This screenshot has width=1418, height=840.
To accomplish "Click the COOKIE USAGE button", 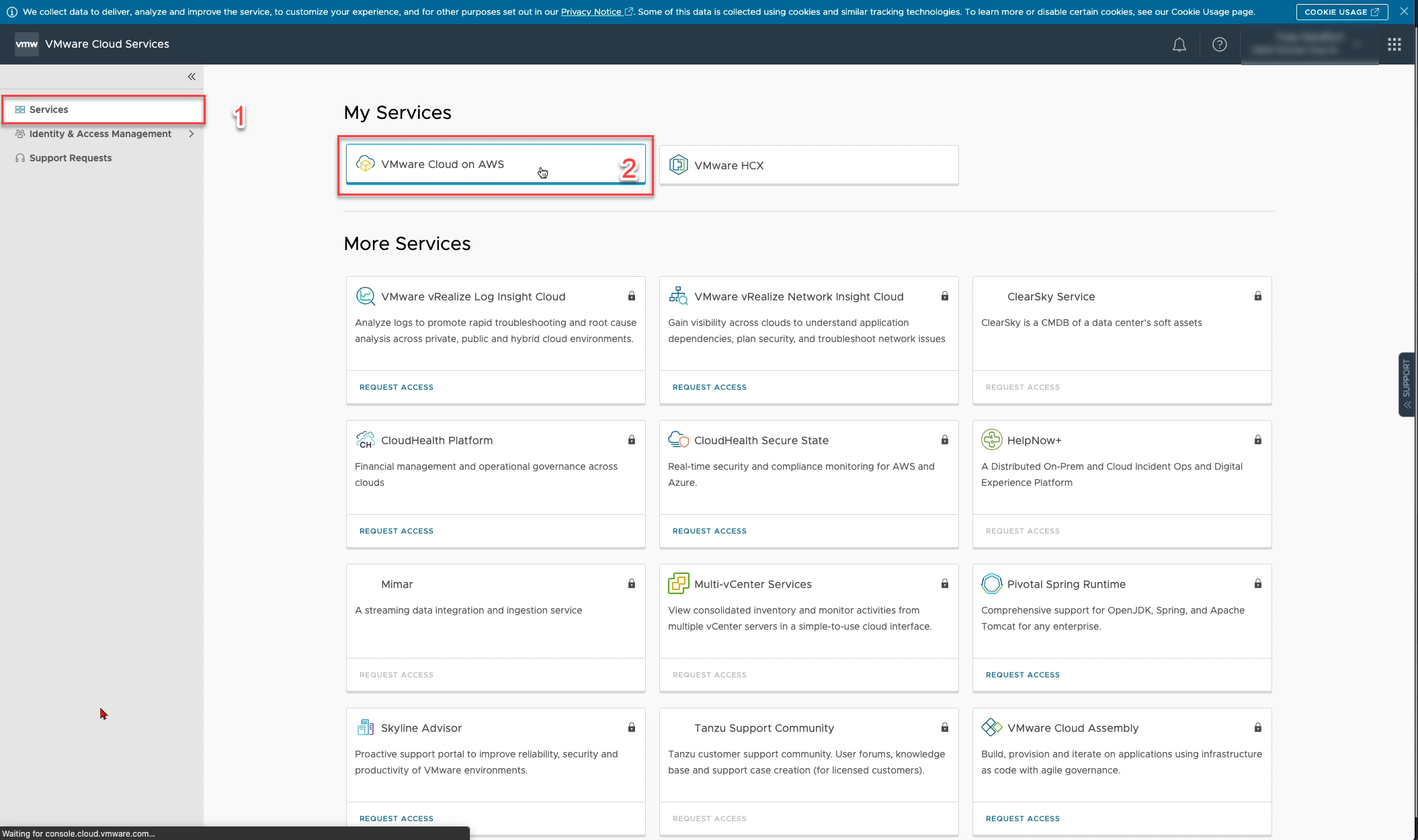I will pyautogui.click(x=1341, y=12).
